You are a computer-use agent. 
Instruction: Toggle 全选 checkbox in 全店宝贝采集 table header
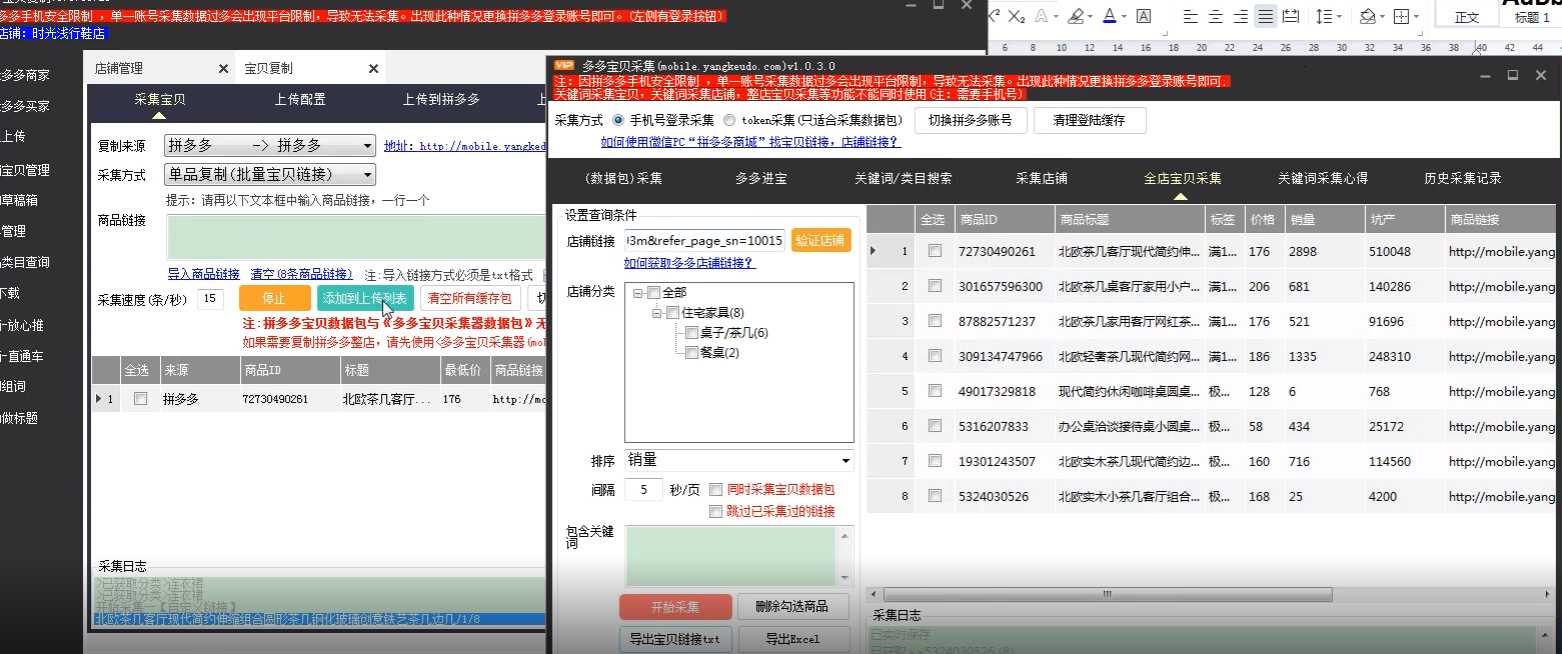[x=934, y=220]
